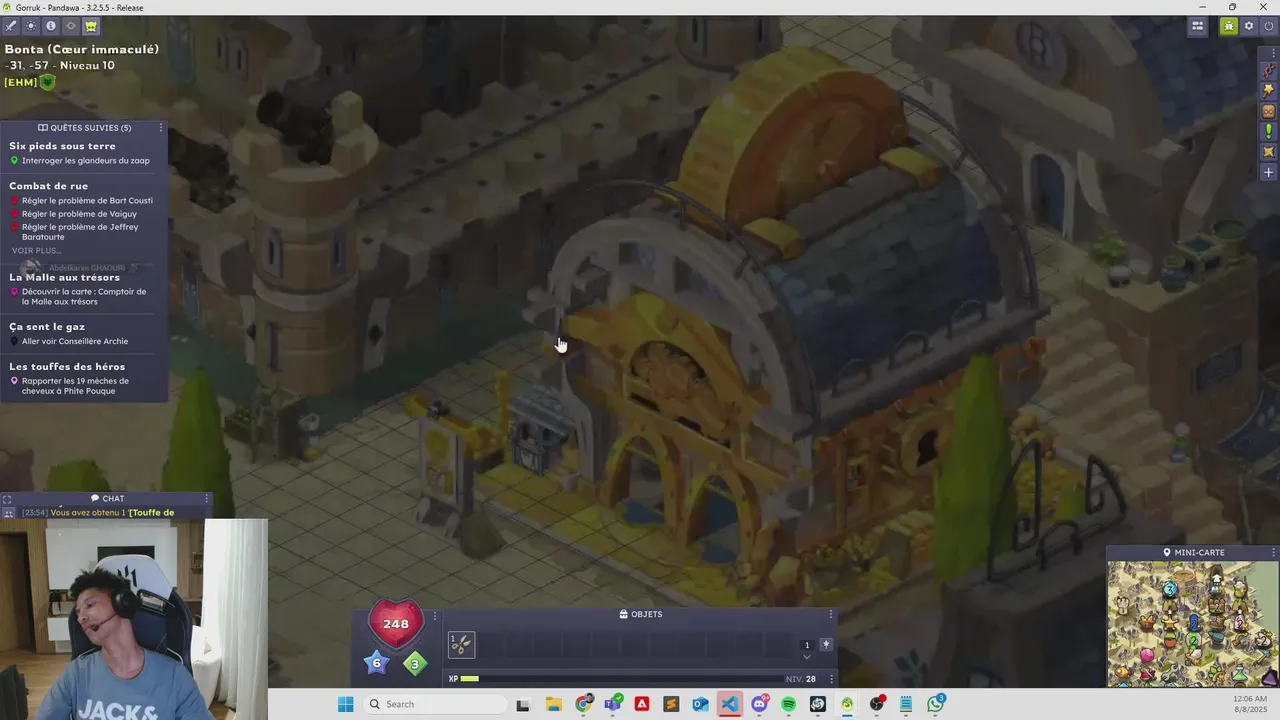Open WhatsApp from the taskbar
1280x720 pixels.
936,704
